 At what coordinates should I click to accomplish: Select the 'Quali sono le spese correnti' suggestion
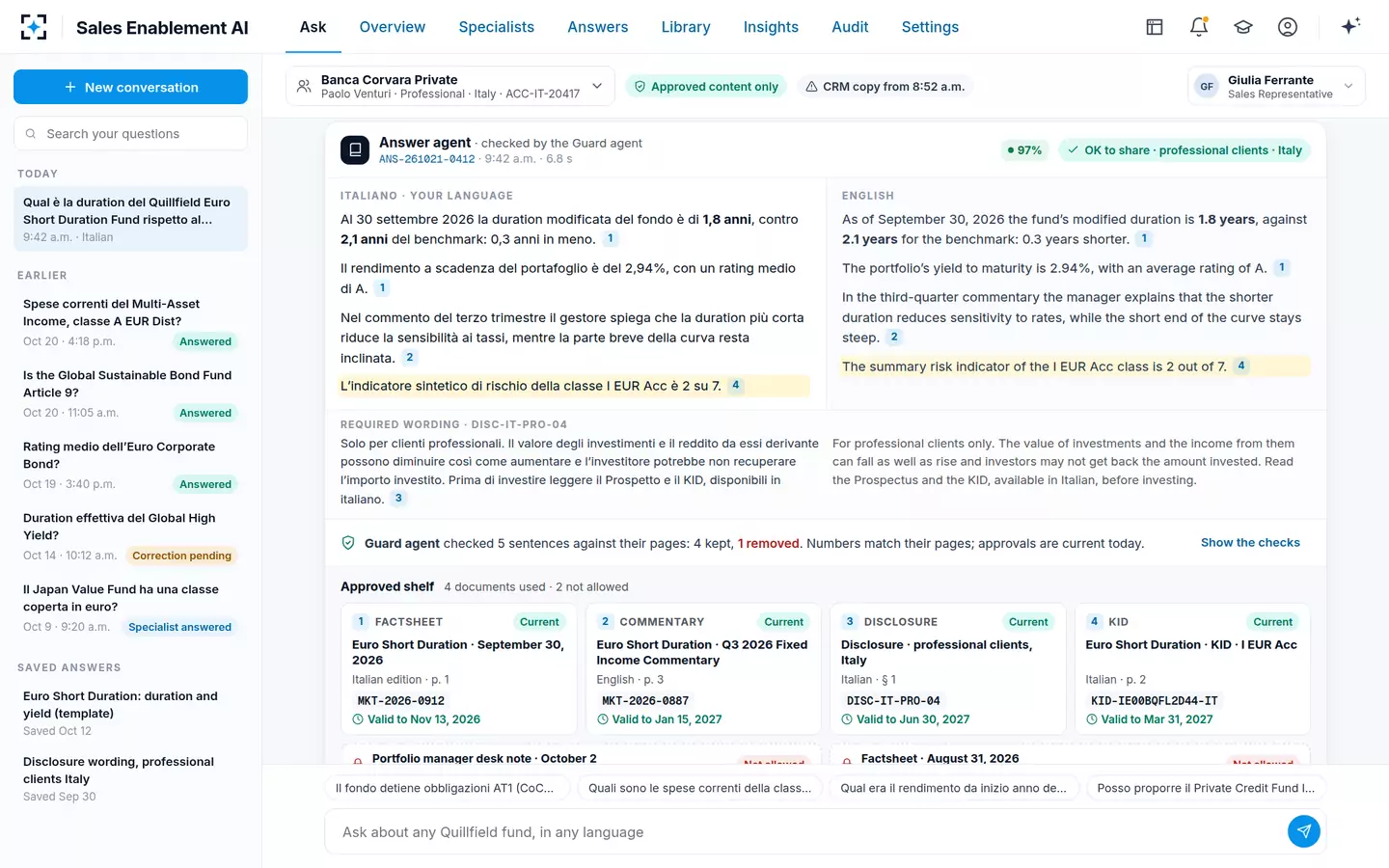pyautogui.click(x=699, y=788)
